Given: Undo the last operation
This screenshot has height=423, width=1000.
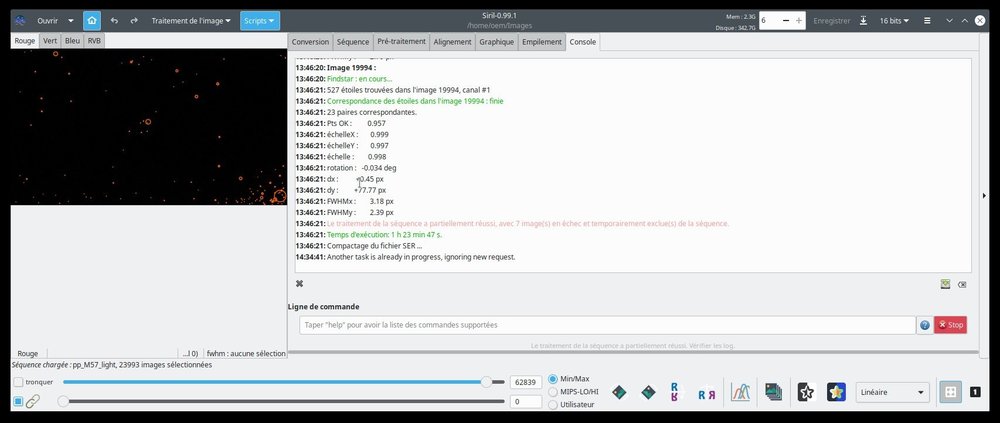Looking at the screenshot, I should point(114,20).
